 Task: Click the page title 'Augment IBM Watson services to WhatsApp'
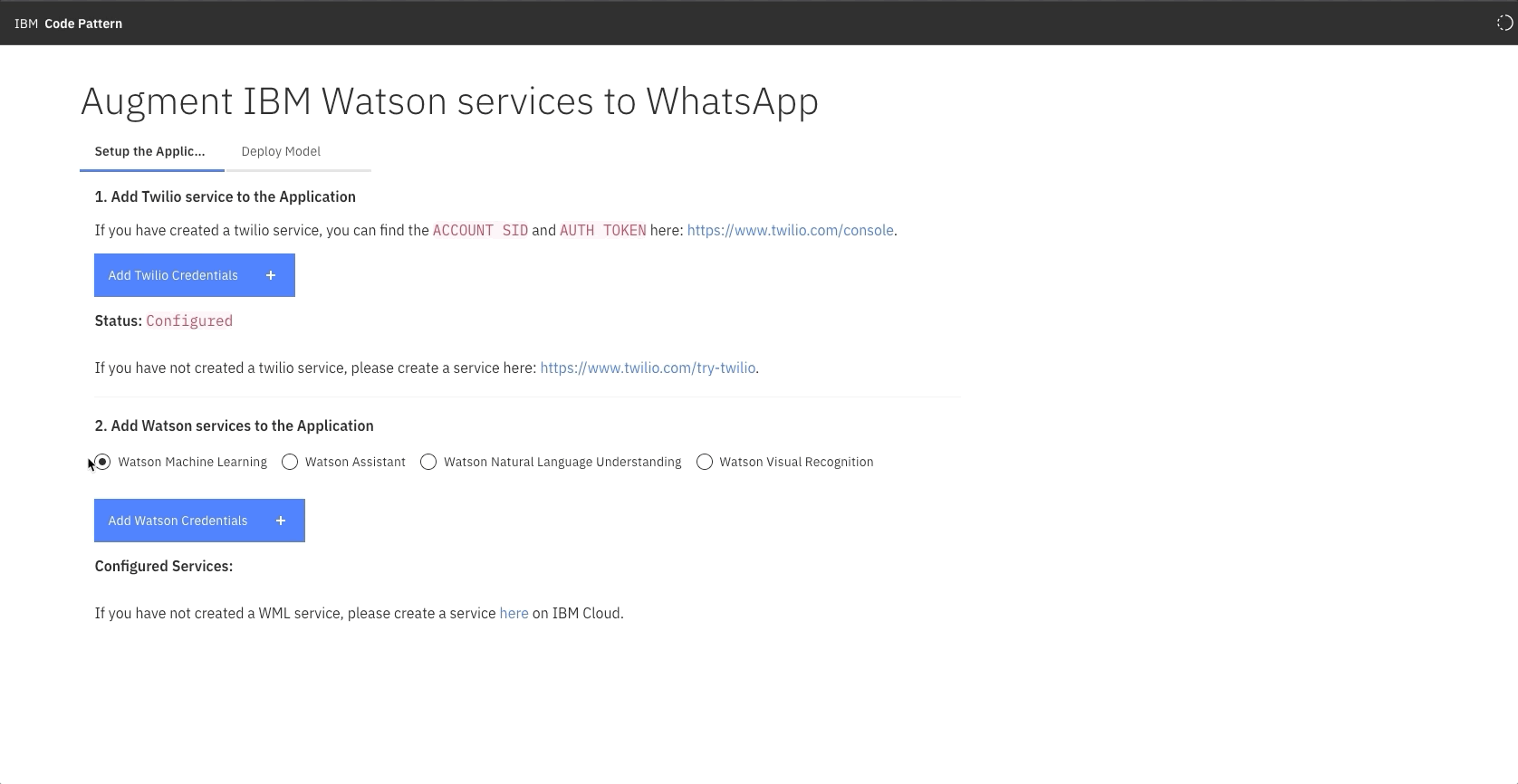pyautogui.click(x=450, y=101)
